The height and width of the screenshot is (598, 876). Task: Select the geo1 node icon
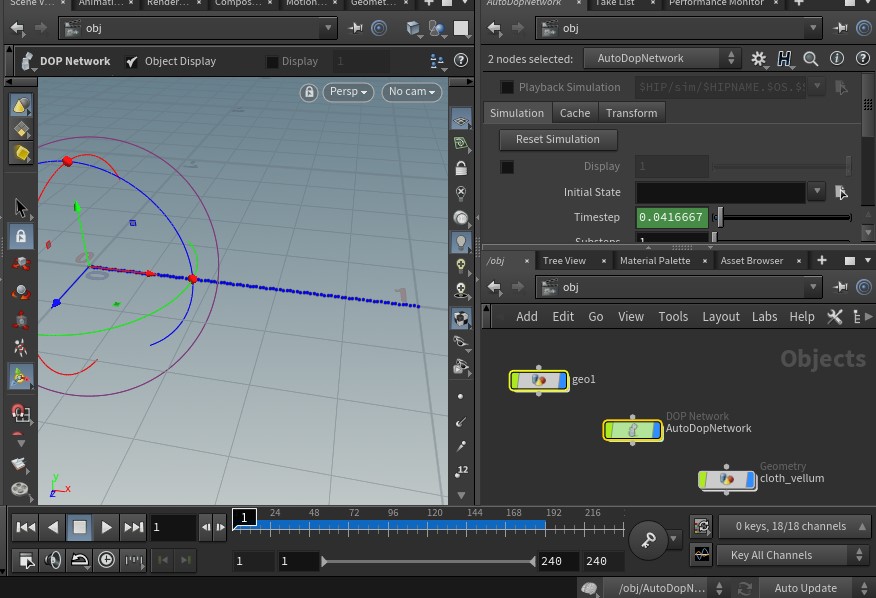[x=539, y=381]
